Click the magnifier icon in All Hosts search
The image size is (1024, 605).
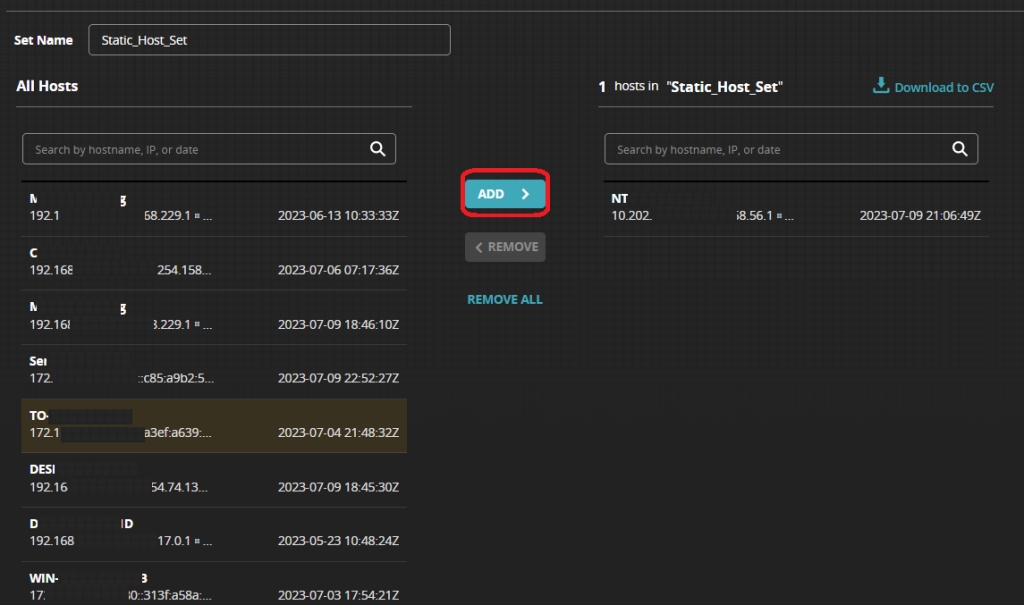[377, 149]
